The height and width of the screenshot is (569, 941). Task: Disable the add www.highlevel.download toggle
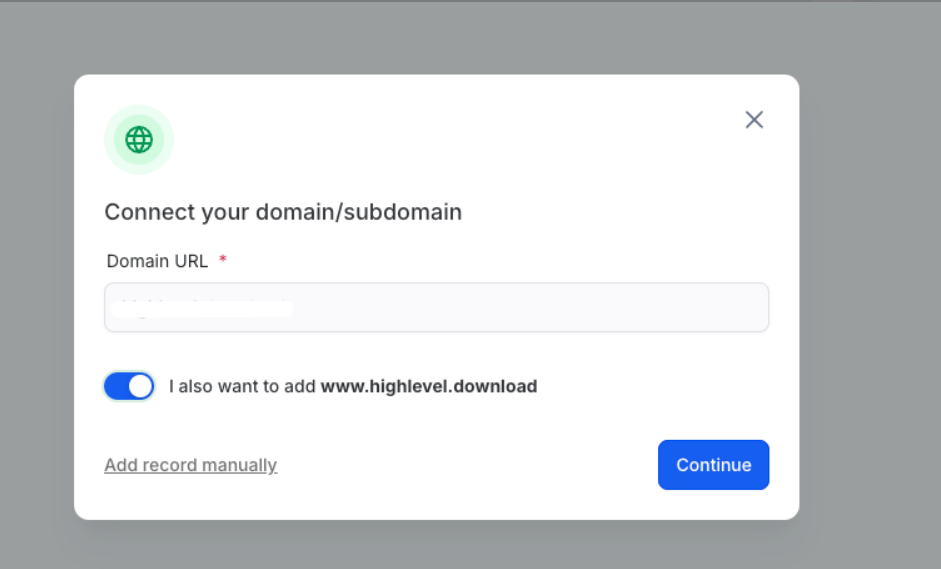[129, 386]
